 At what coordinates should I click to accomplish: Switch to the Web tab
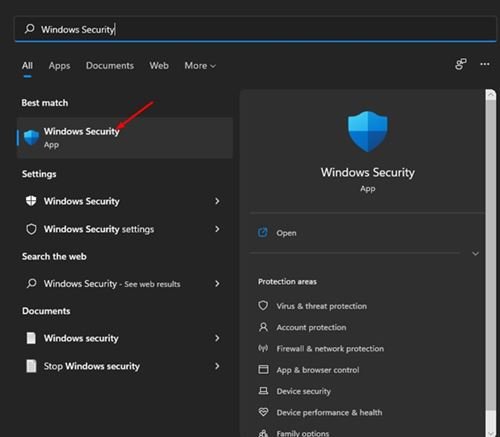pyautogui.click(x=159, y=66)
